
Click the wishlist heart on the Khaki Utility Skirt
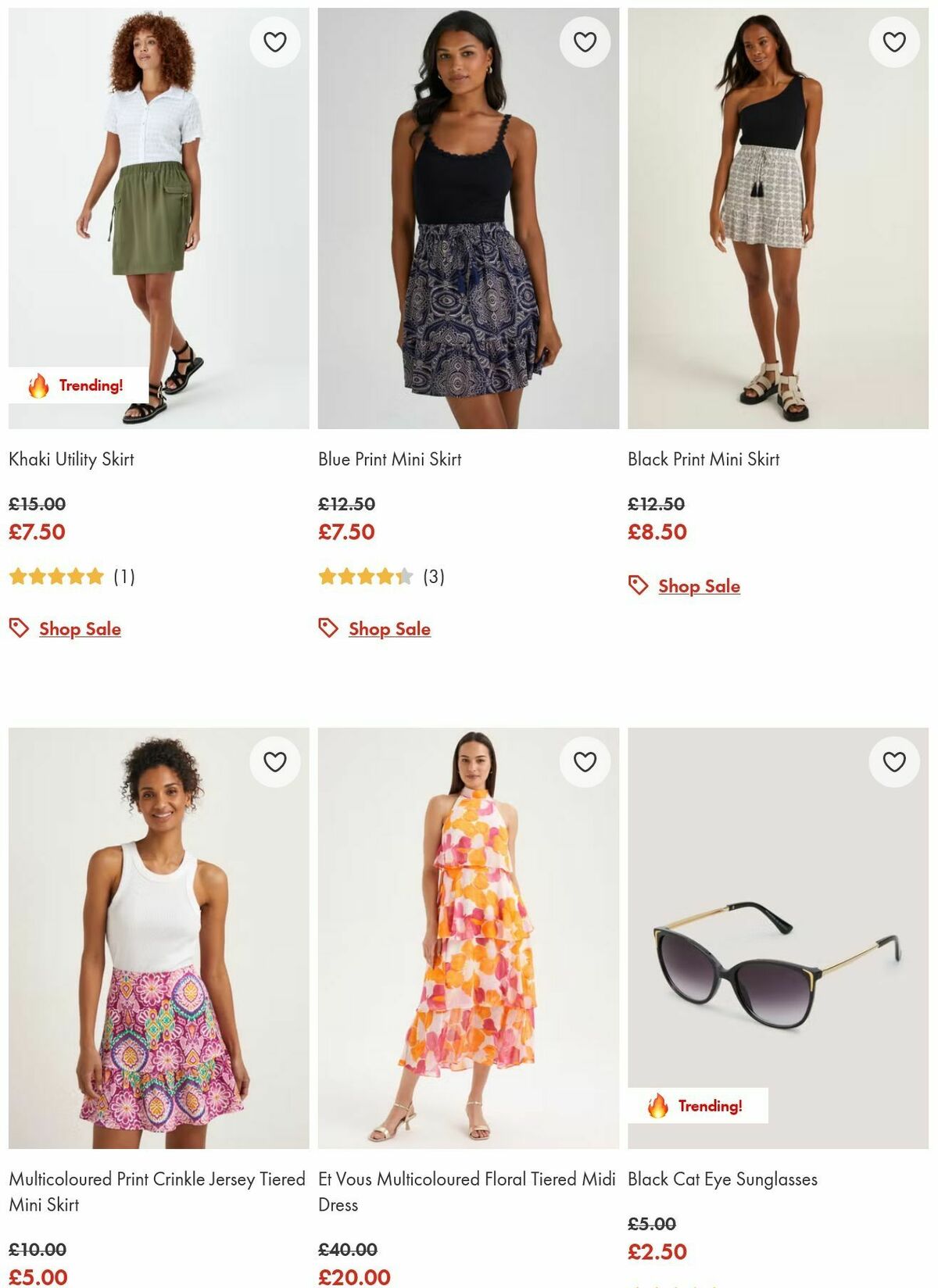(274, 42)
